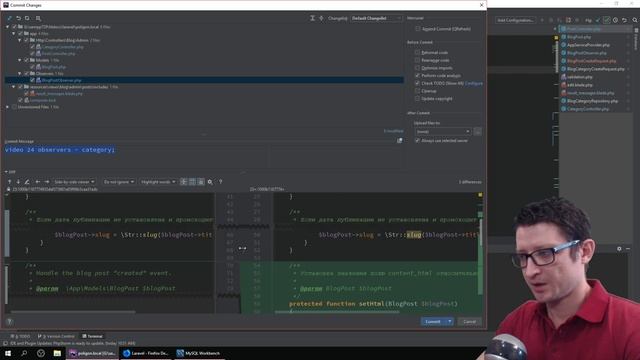This screenshot has width=640, height=360.
Task: Enable Update copyright checkbox
Action: click(x=417, y=98)
